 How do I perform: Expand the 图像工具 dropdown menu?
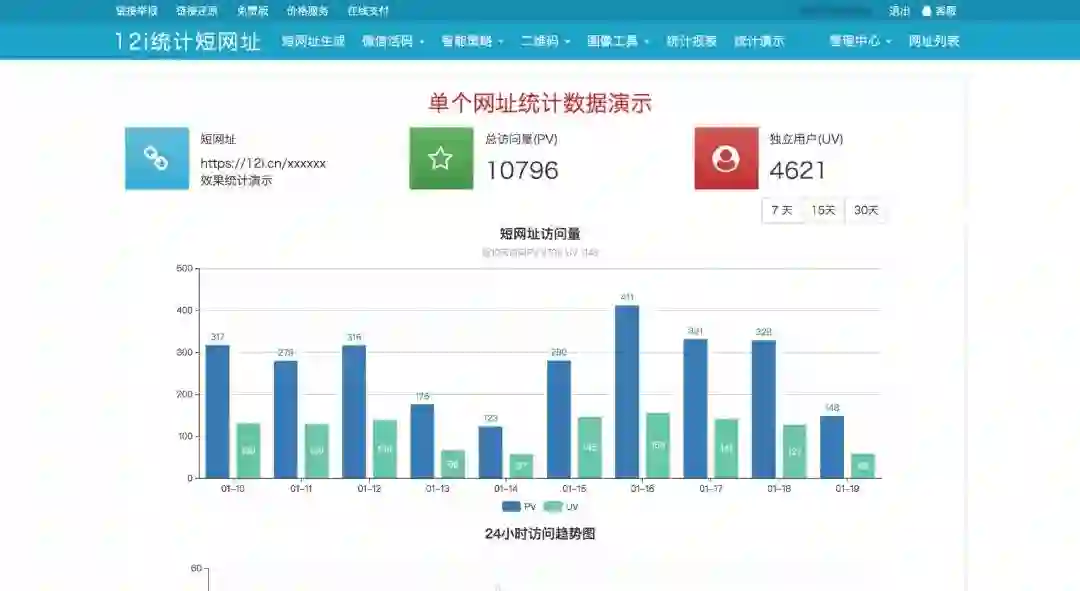pyautogui.click(x=618, y=41)
